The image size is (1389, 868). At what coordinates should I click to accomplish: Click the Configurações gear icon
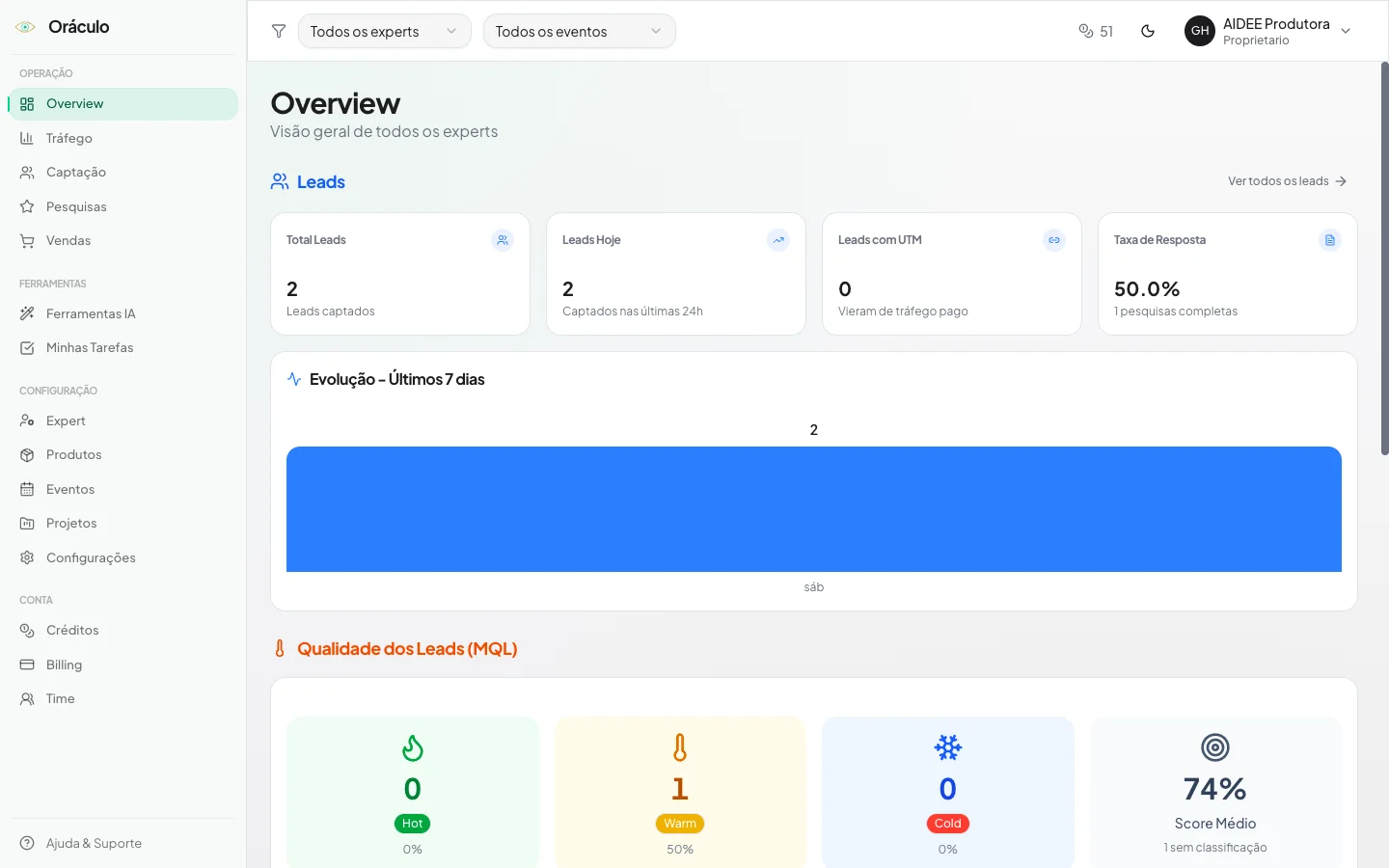tap(27, 557)
